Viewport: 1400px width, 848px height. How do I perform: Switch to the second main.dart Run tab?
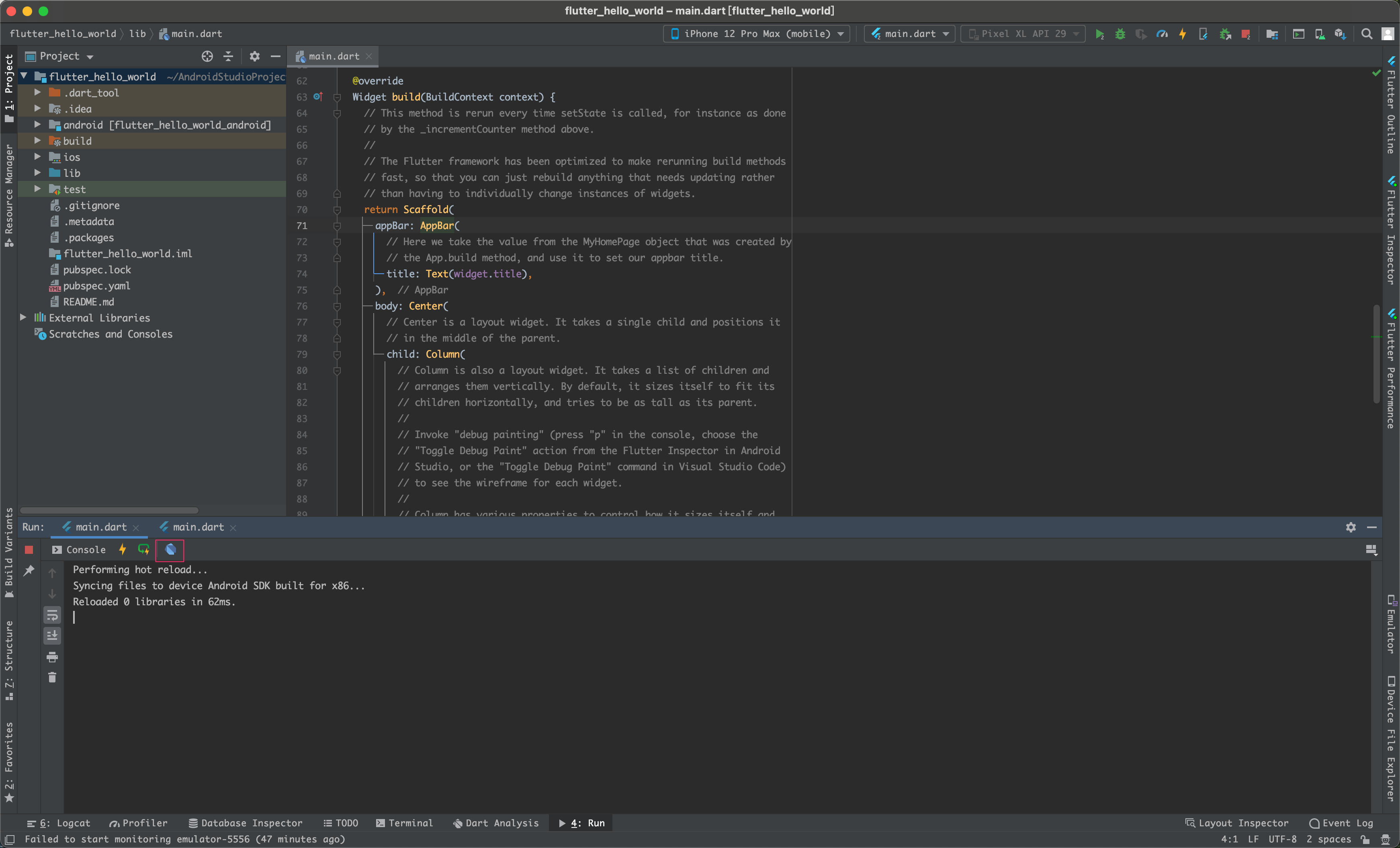click(x=198, y=527)
